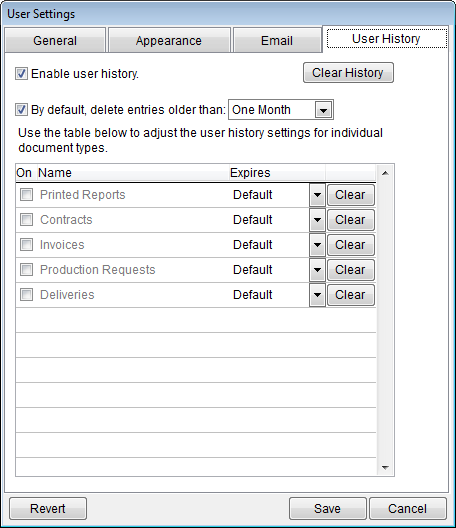Select the Deliveries row name
The image size is (456, 528).
click(x=67, y=295)
